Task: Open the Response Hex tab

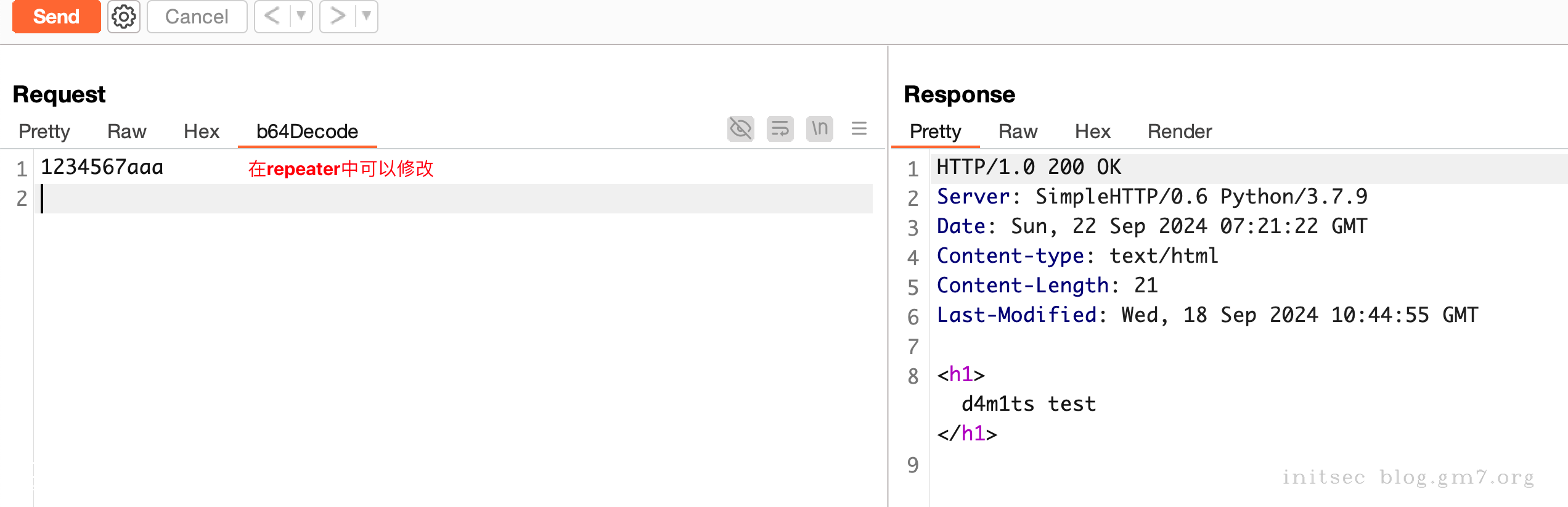Action: pyautogui.click(x=1092, y=131)
